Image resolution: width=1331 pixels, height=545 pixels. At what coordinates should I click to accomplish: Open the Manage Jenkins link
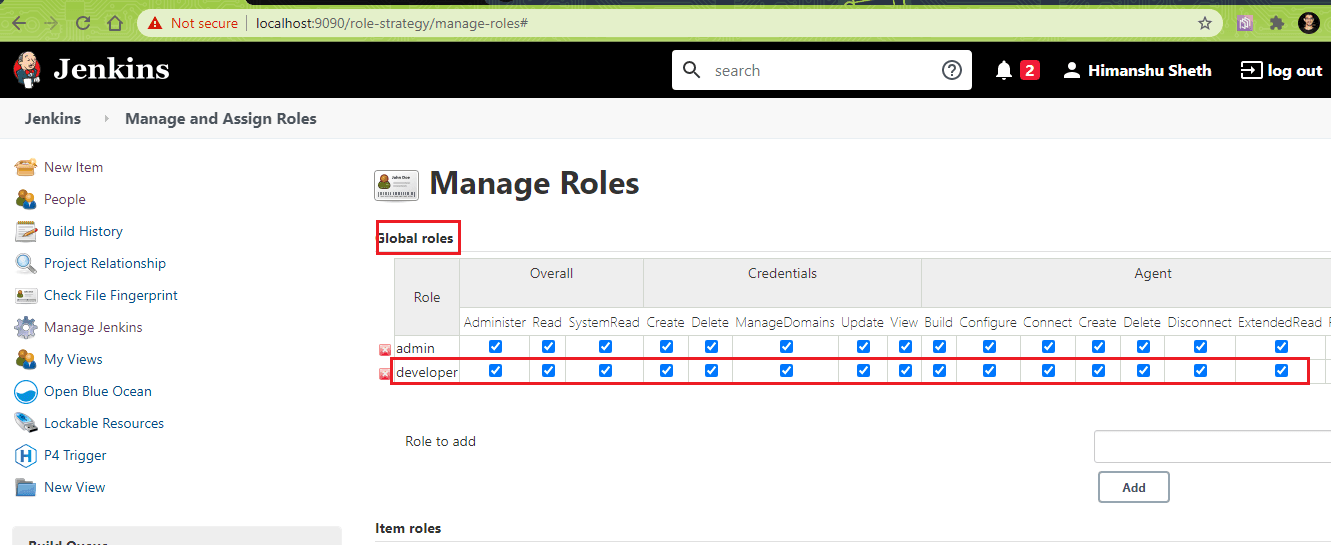[93, 327]
